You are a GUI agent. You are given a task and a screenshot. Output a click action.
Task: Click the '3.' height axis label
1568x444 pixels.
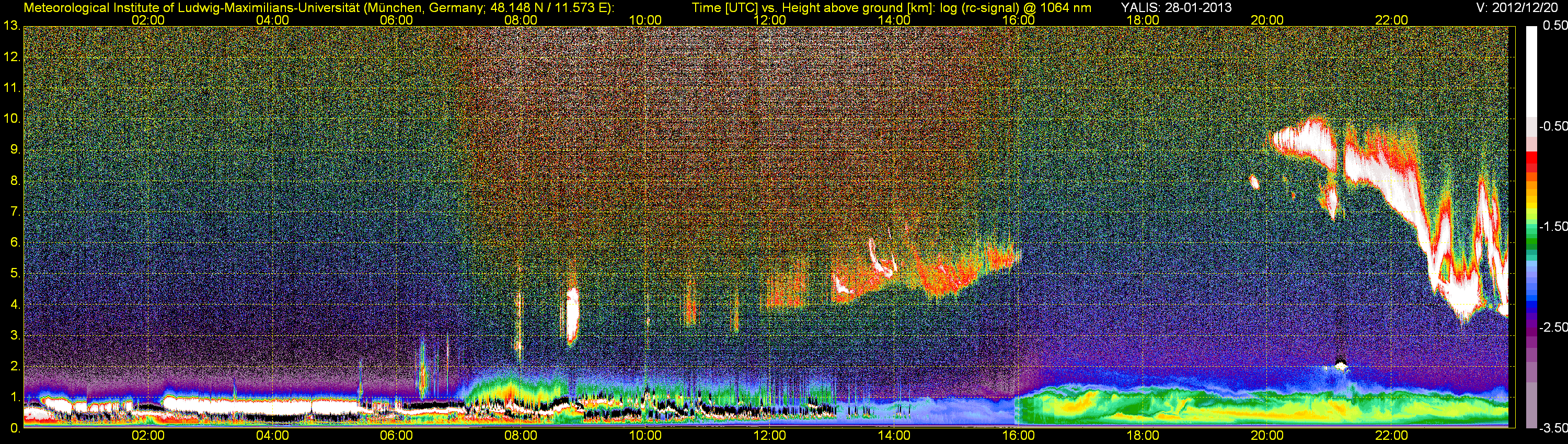tap(15, 336)
